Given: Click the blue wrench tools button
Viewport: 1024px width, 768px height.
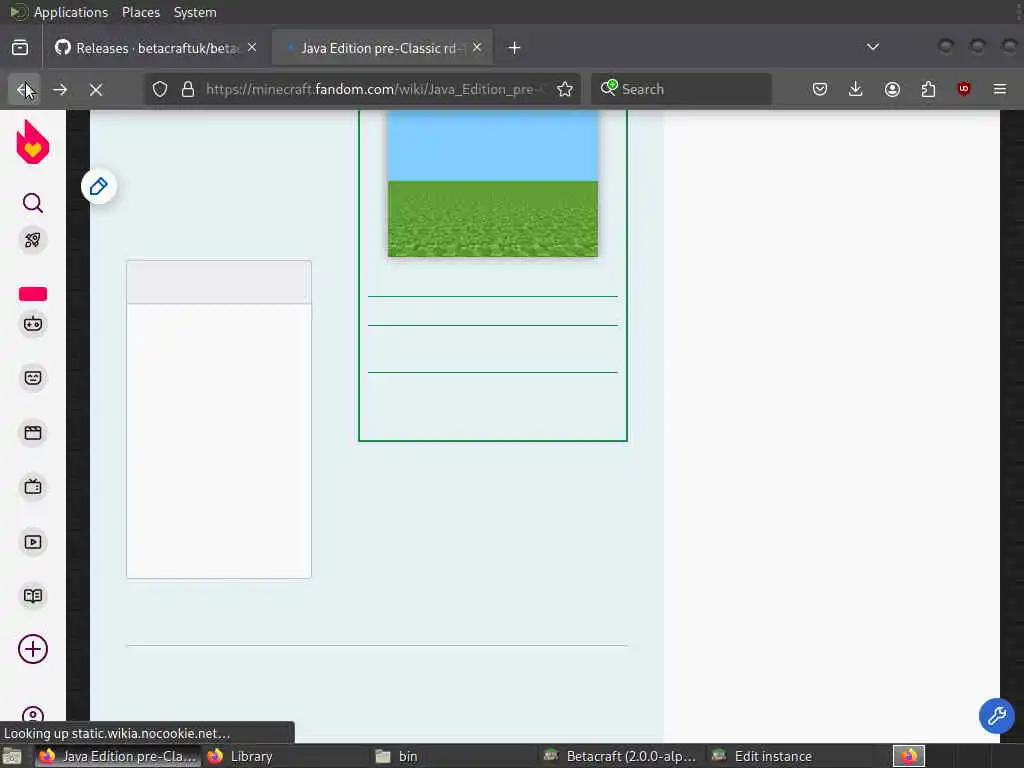Looking at the screenshot, I should click(x=996, y=716).
